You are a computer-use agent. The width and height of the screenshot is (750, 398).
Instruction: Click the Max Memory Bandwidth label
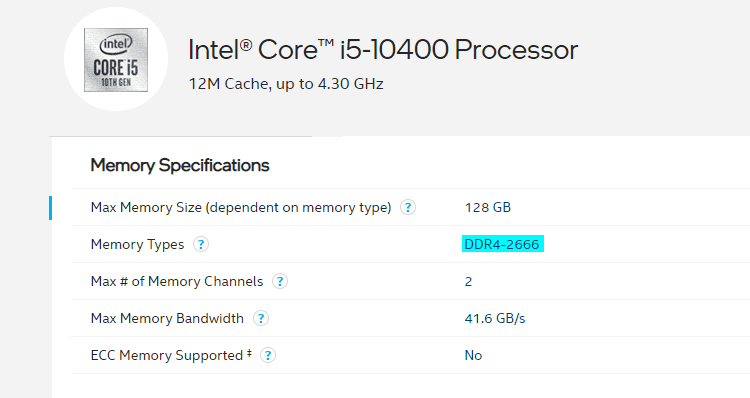(x=167, y=319)
